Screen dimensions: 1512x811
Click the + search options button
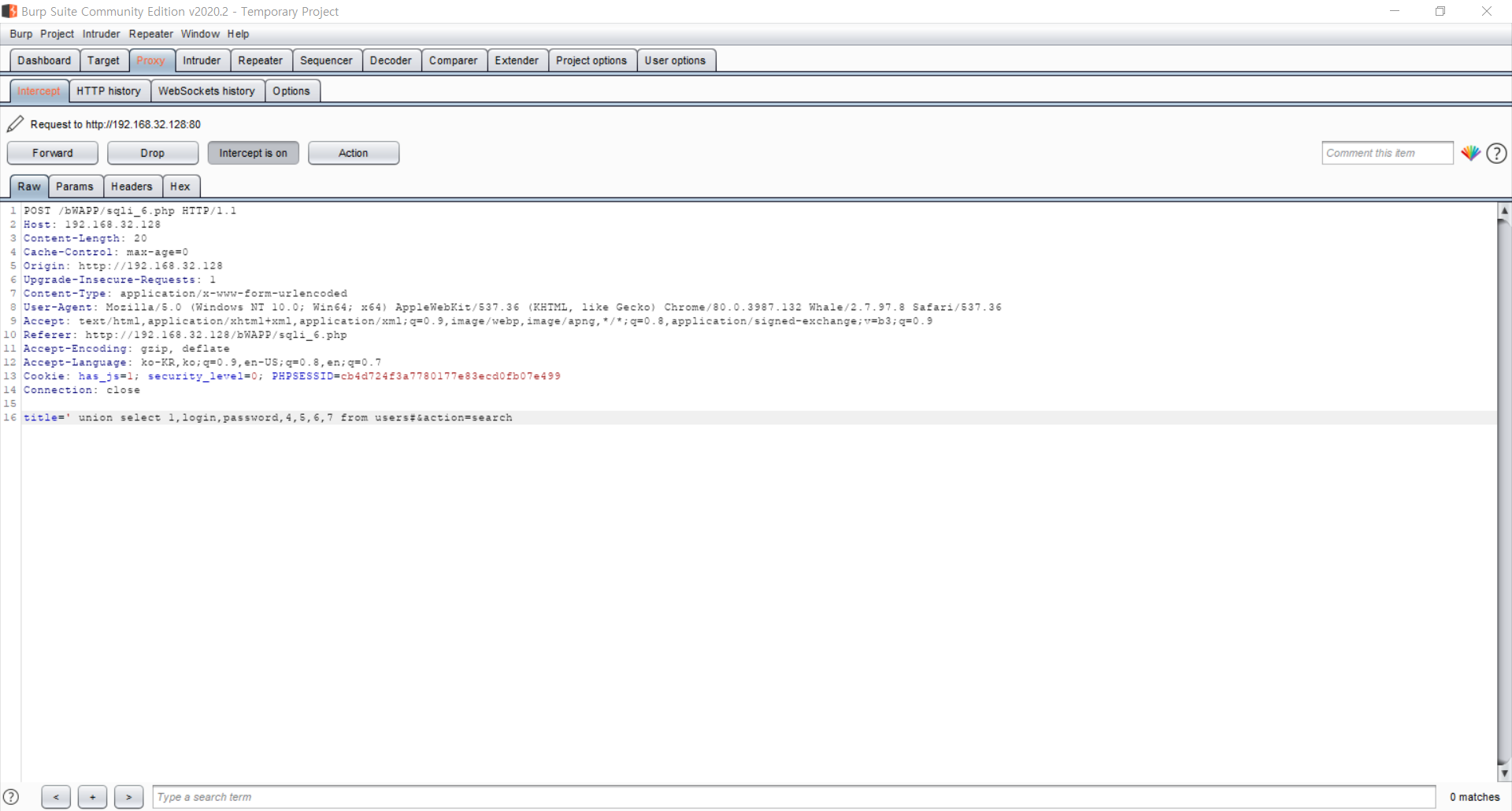(x=92, y=797)
